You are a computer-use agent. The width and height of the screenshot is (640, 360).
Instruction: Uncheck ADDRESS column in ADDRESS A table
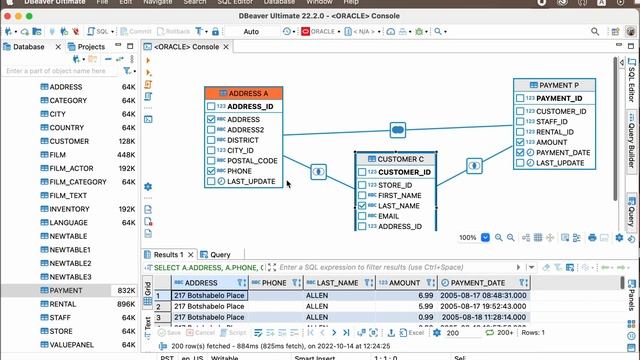coord(211,119)
